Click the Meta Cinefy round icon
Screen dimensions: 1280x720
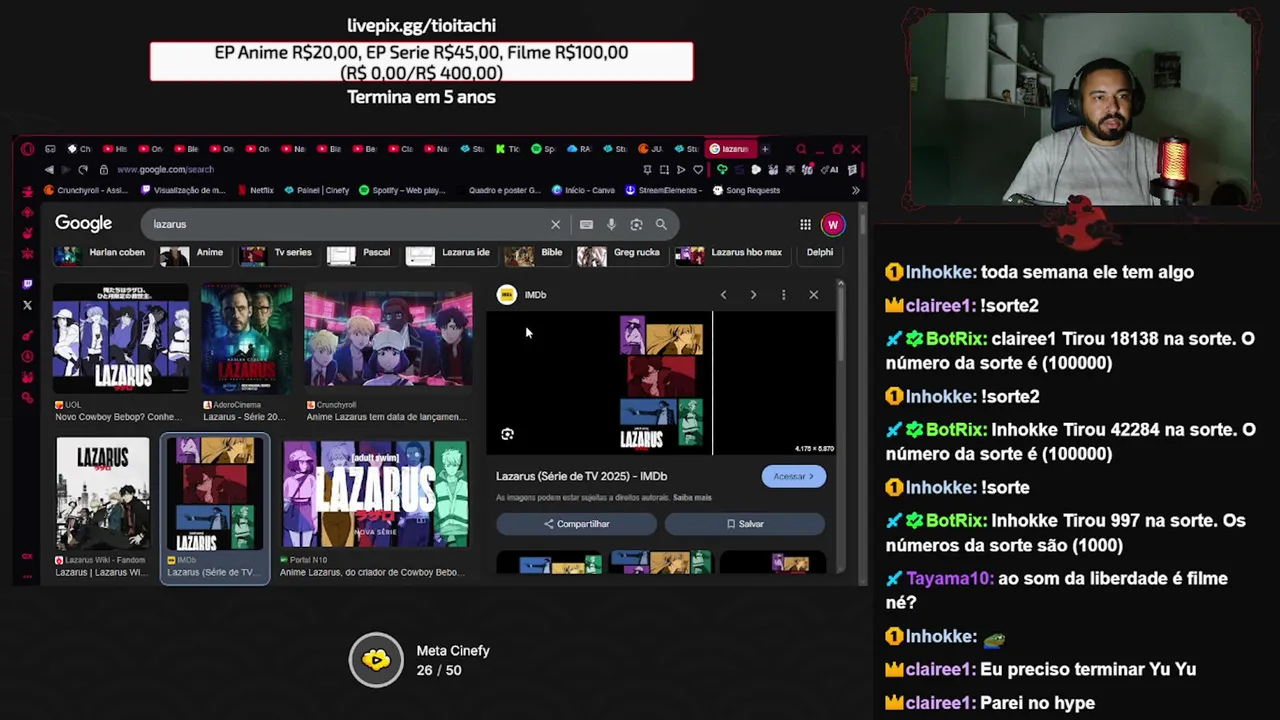tap(376, 660)
